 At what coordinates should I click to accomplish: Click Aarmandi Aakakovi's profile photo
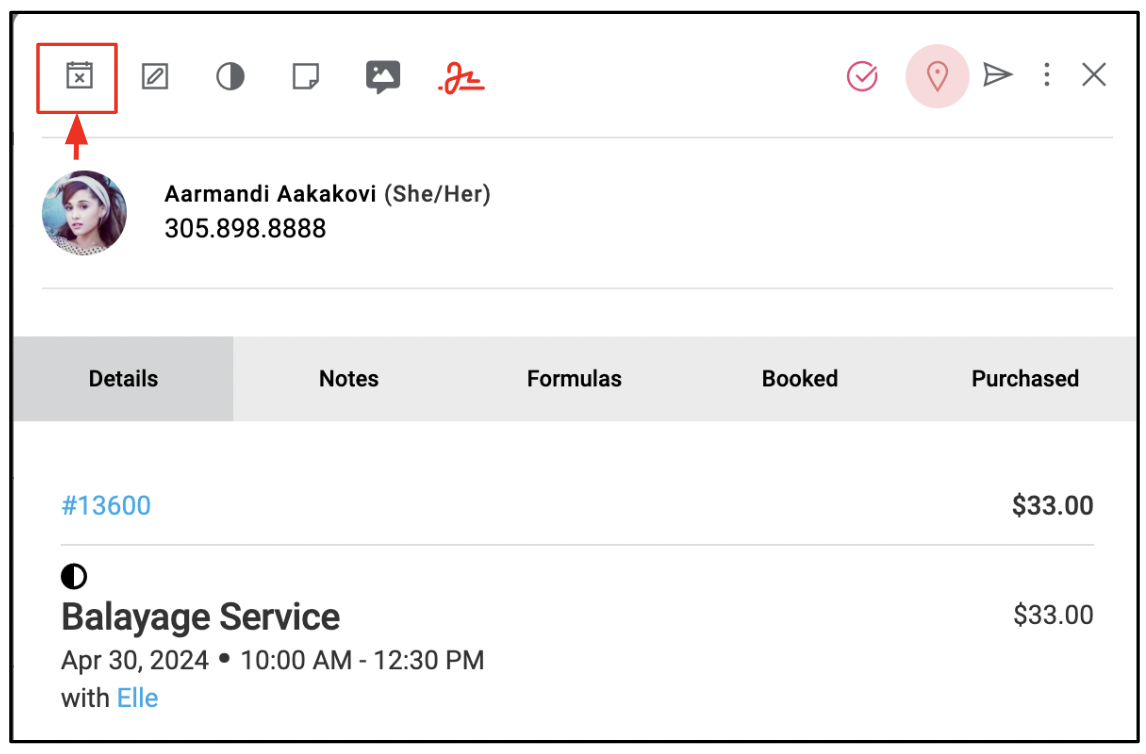click(85, 213)
